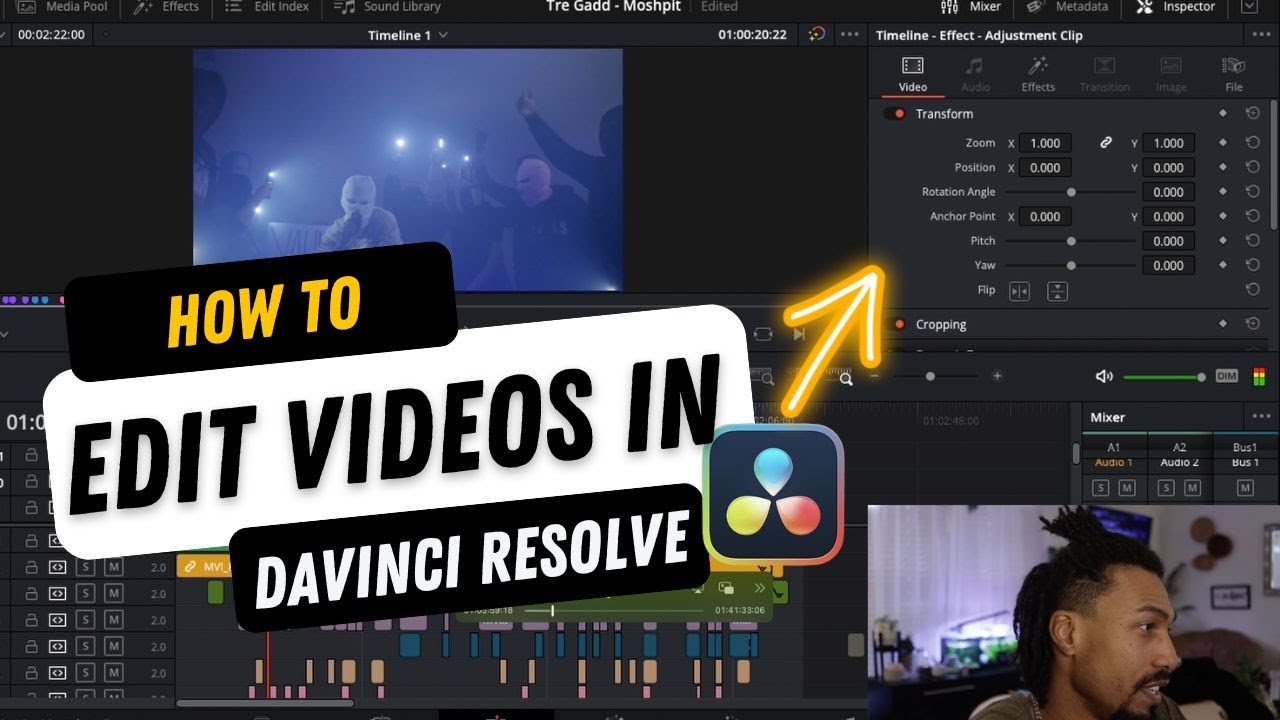The width and height of the screenshot is (1280, 720).
Task: Toggle the Mixer panel from the top toolbar
Action: 971,6
